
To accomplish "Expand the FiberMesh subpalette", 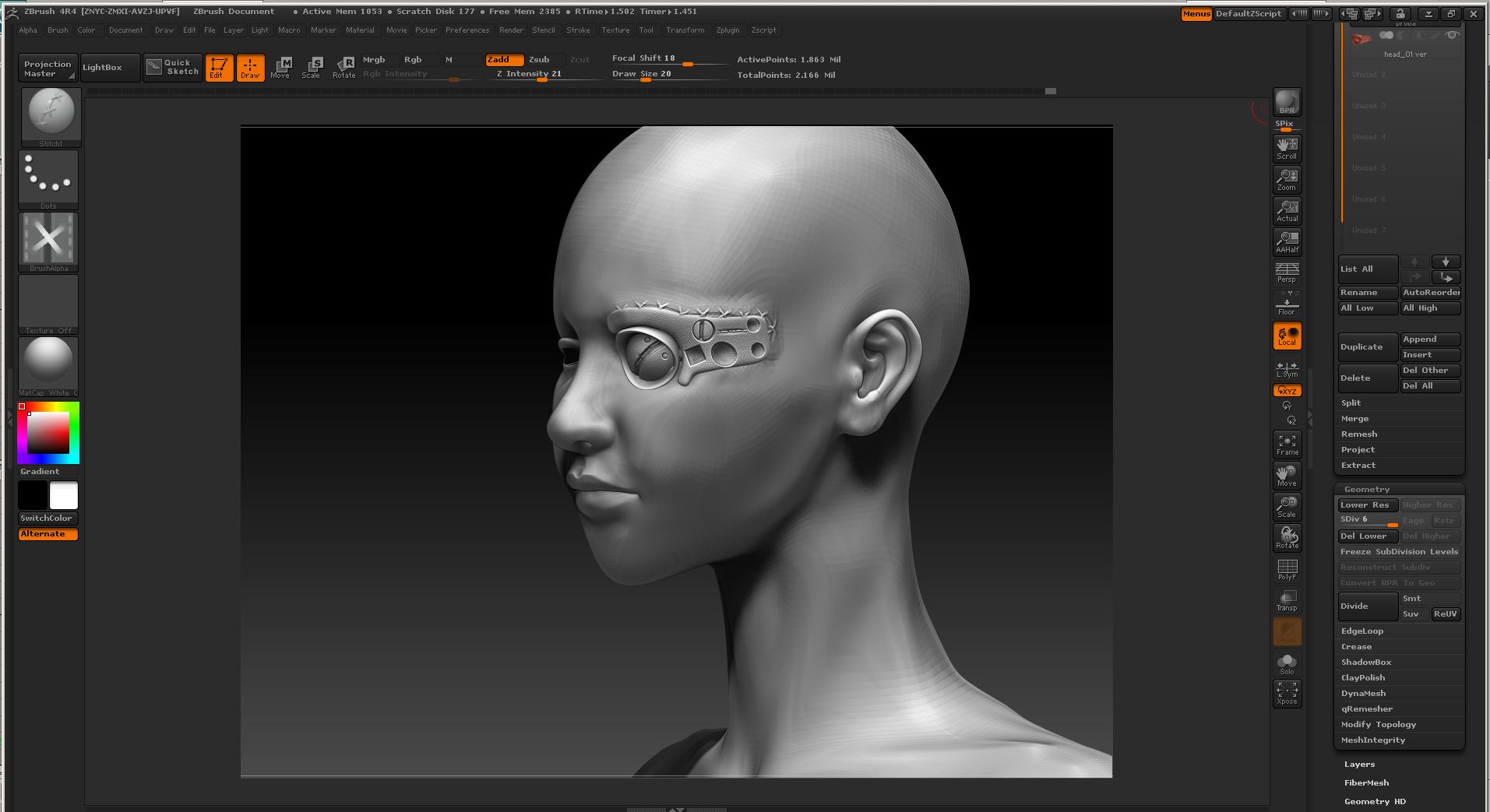I will [1366, 783].
